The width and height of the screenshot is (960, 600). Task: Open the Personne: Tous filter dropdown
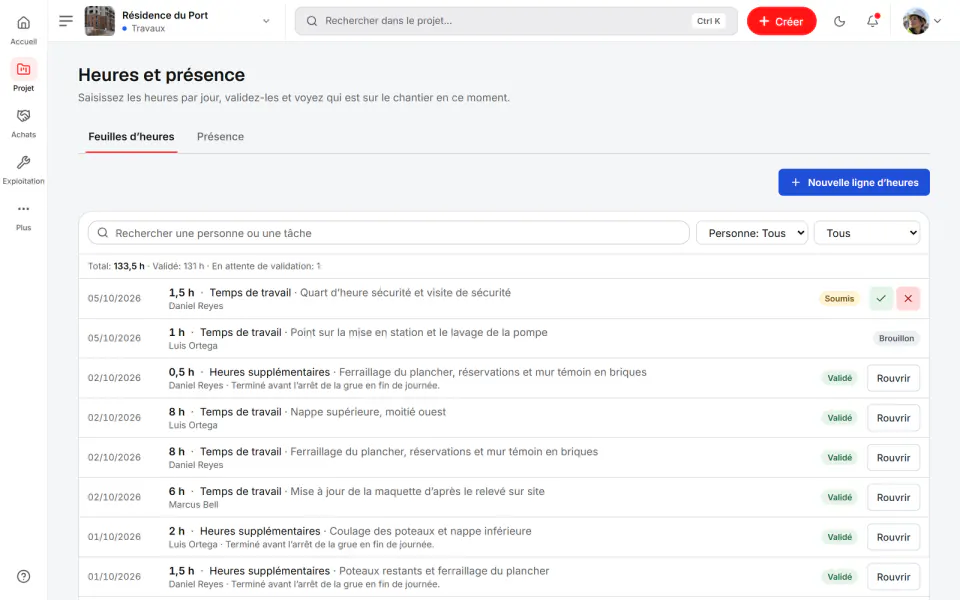752,233
